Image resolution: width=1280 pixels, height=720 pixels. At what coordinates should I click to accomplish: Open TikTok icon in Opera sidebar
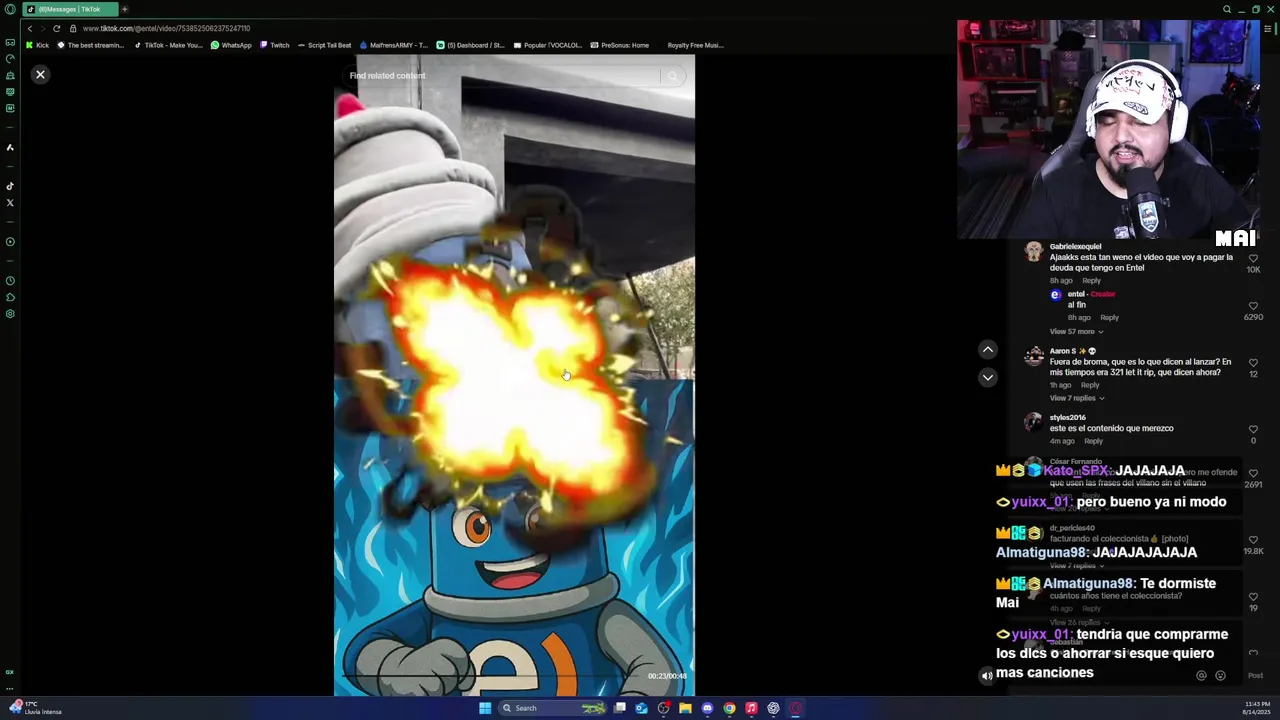pyautogui.click(x=10, y=186)
